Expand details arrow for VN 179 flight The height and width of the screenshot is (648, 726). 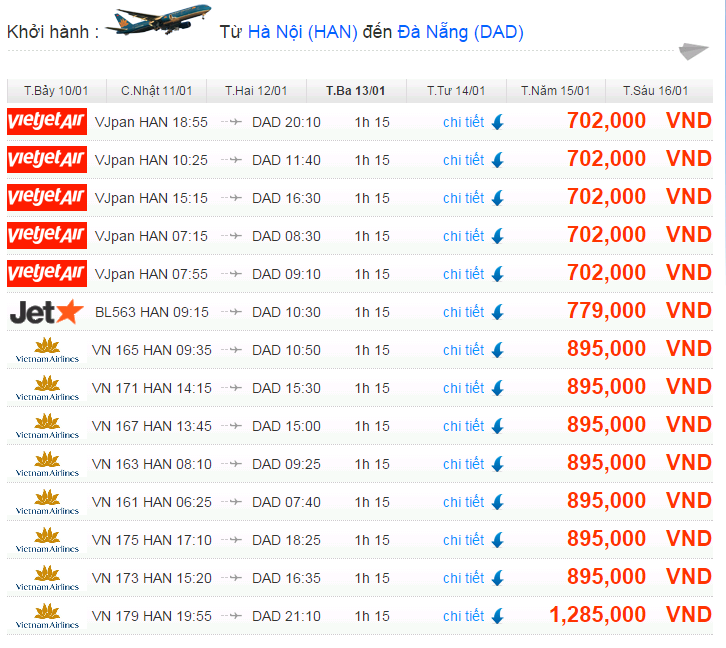pyautogui.click(x=497, y=616)
